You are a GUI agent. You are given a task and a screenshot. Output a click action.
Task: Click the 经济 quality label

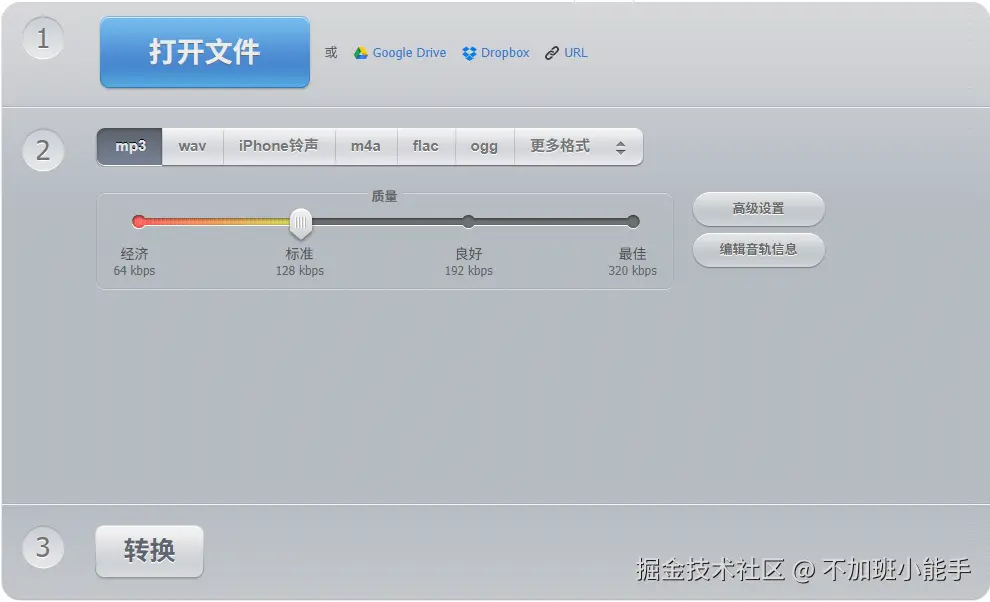coord(134,254)
